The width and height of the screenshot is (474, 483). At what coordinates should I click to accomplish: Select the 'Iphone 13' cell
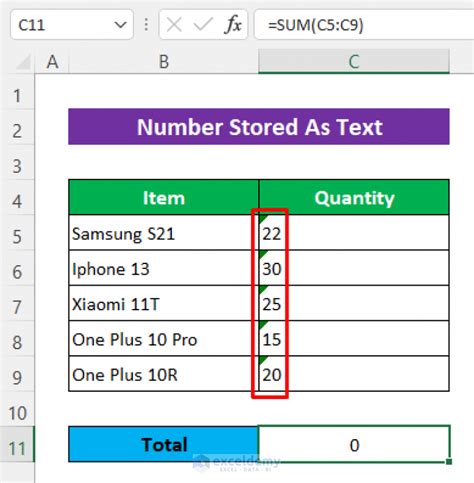[164, 268]
